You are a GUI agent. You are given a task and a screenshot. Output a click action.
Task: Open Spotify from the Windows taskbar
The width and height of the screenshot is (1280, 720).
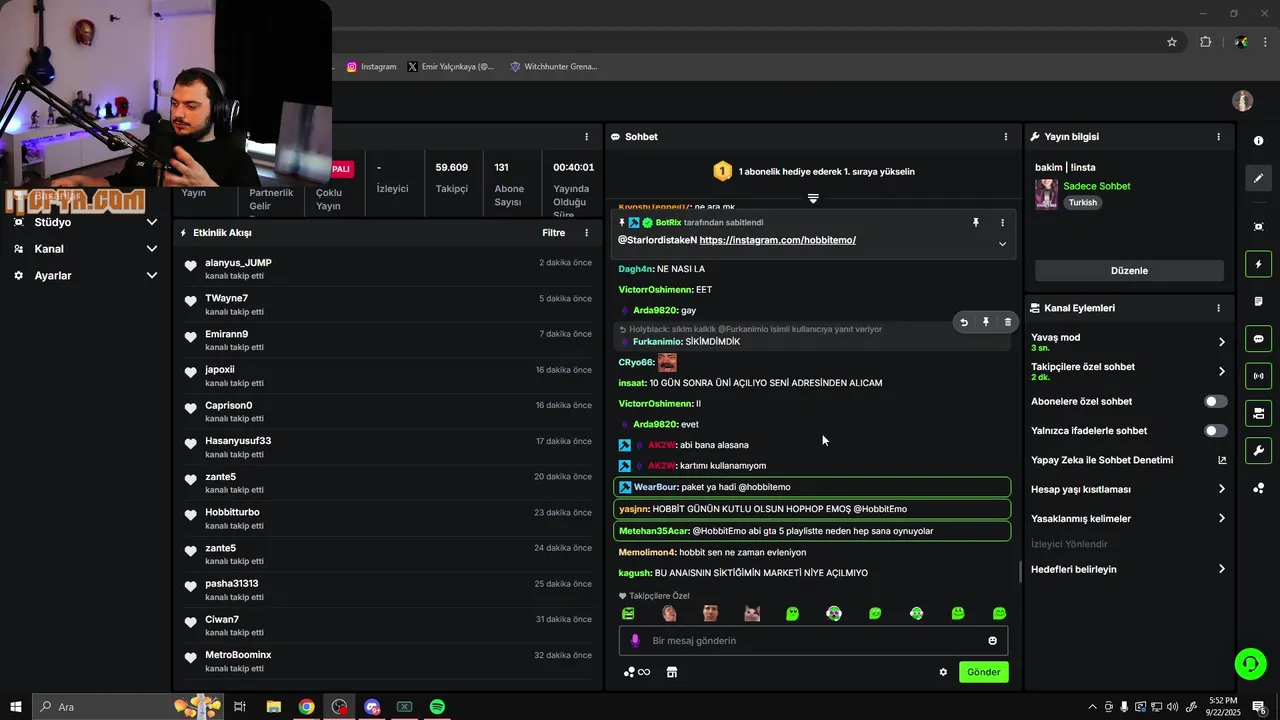[437, 707]
